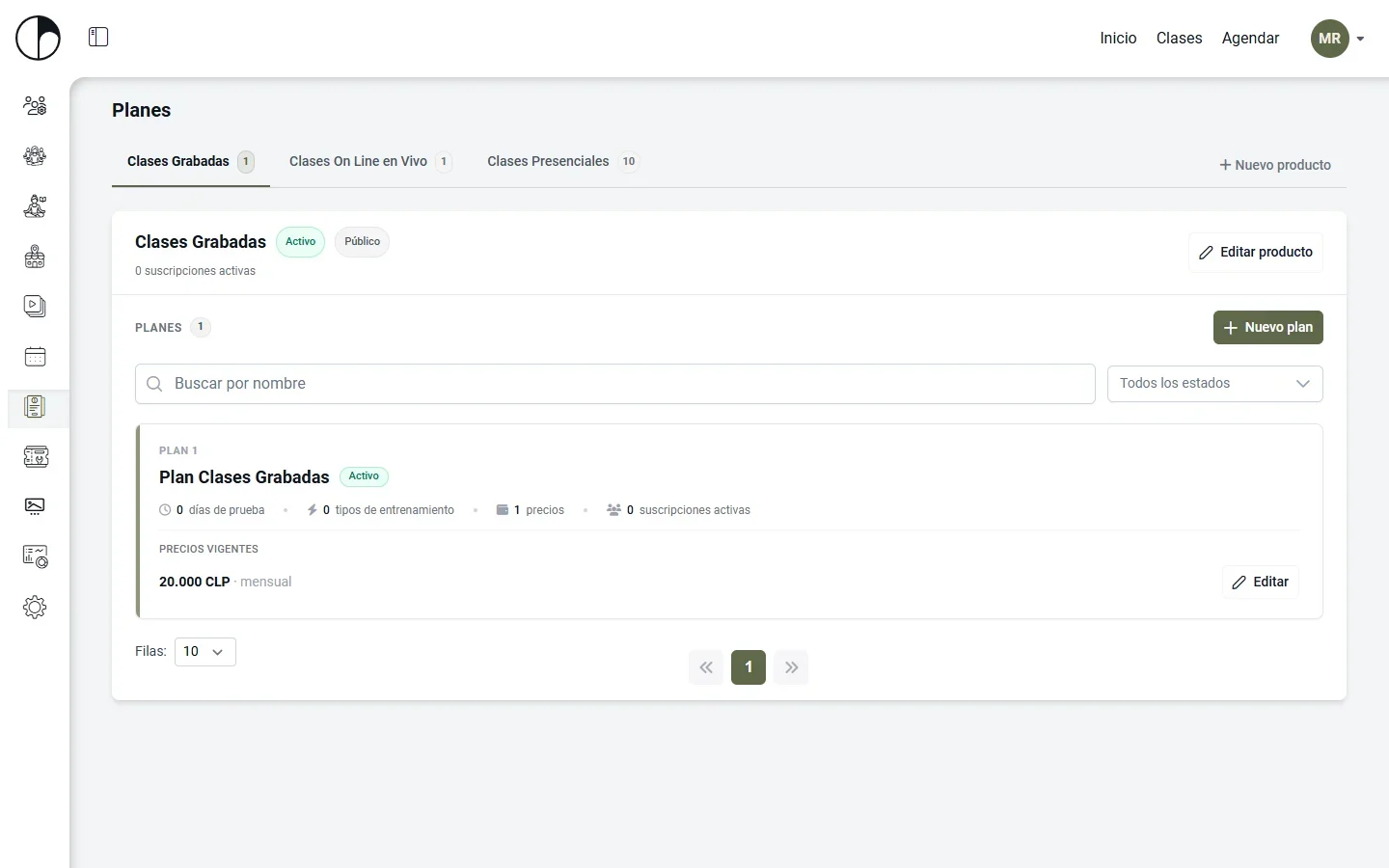Screen dimensions: 1389x868
Task: Click the 1 precios text
Action: click(539, 510)
